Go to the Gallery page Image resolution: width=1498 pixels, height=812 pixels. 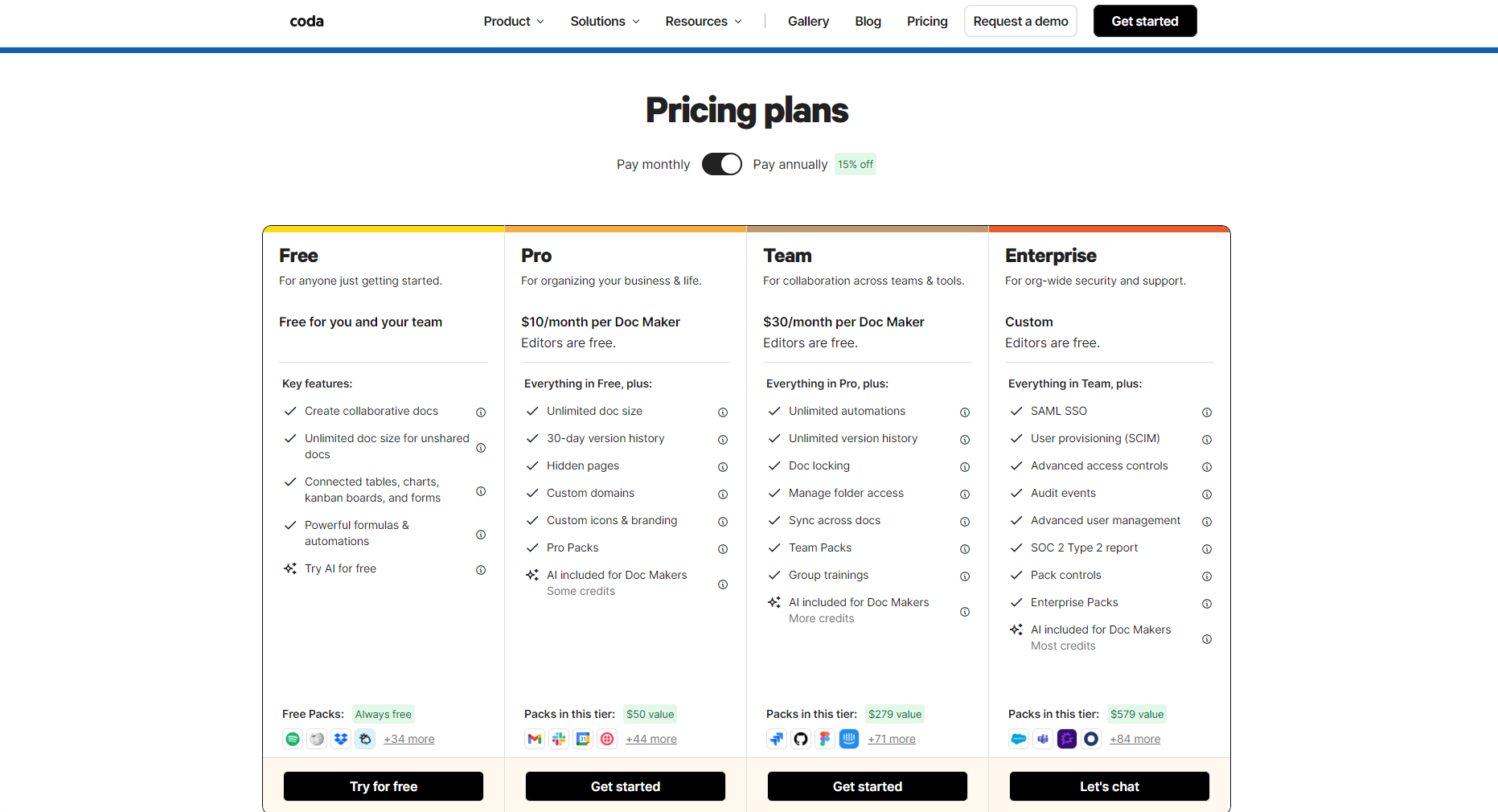(x=808, y=22)
